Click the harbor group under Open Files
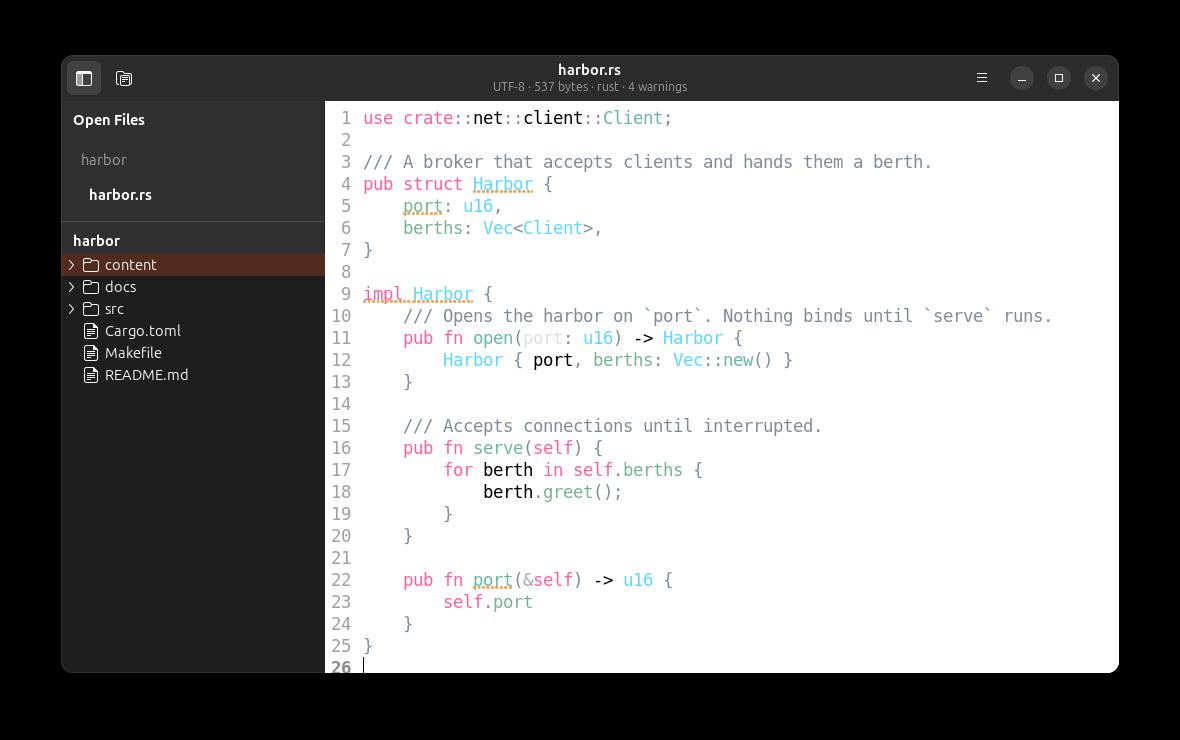This screenshot has height=740, width=1180. [104, 160]
